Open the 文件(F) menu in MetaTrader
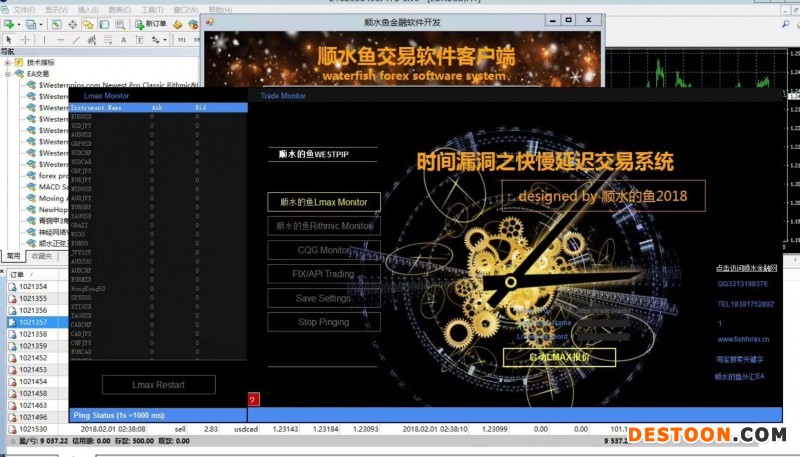The height and width of the screenshot is (457, 800). (x=23, y=10)
